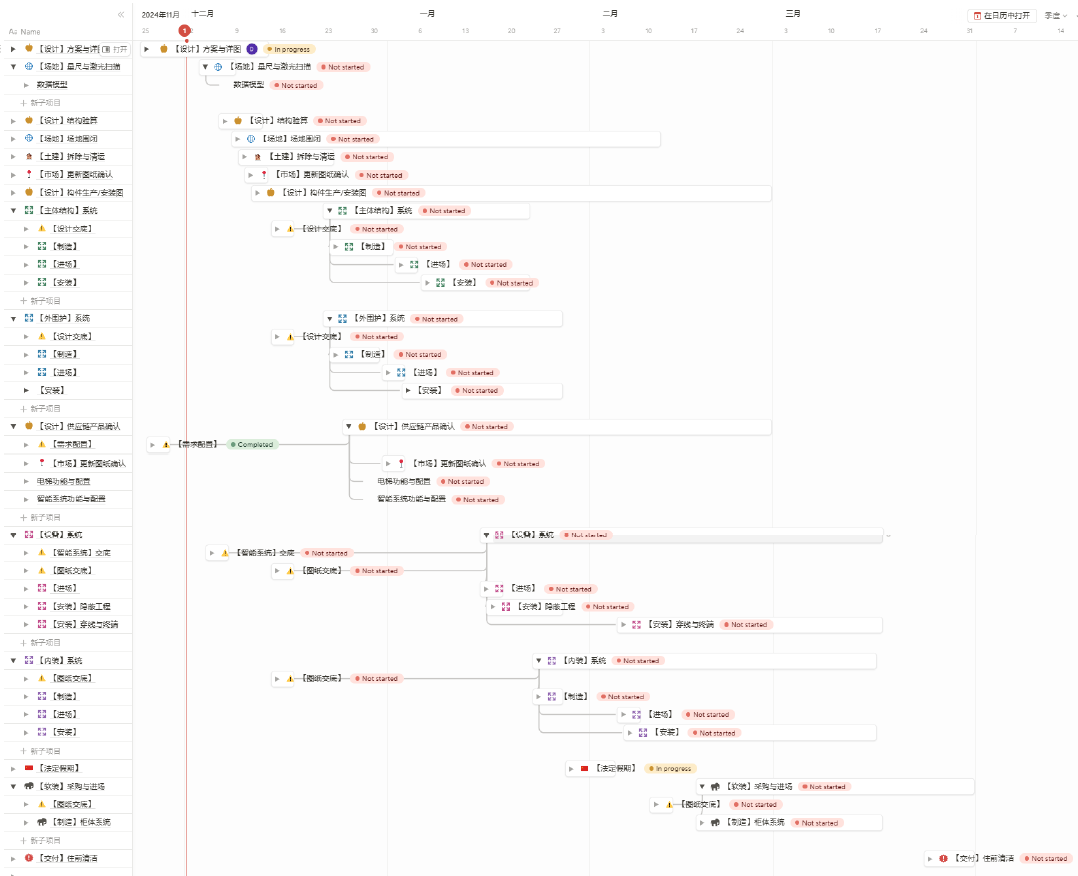
Task: Click In progress tag on 法定假期 bar
Action: 670,769
